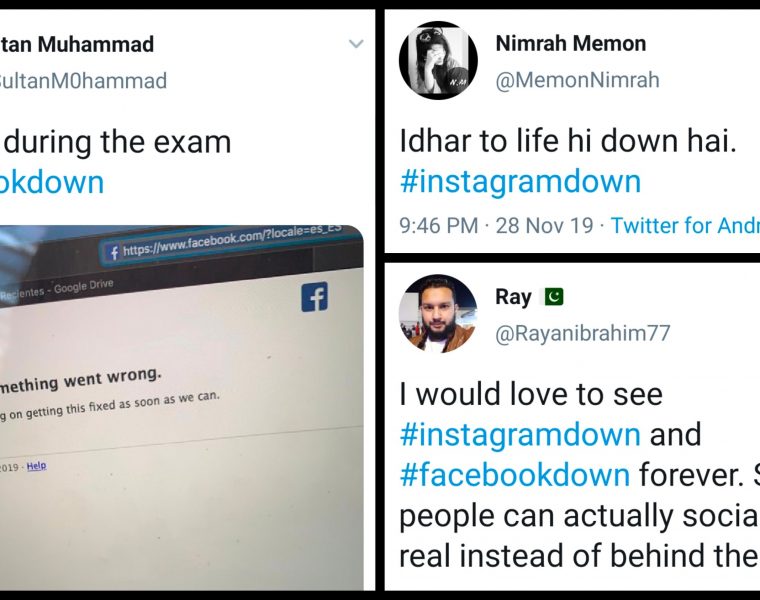Open the #instagramdown hashtag in Nimrah's tweet
Viewport: 760px width, 600px height.
(521, 181)
